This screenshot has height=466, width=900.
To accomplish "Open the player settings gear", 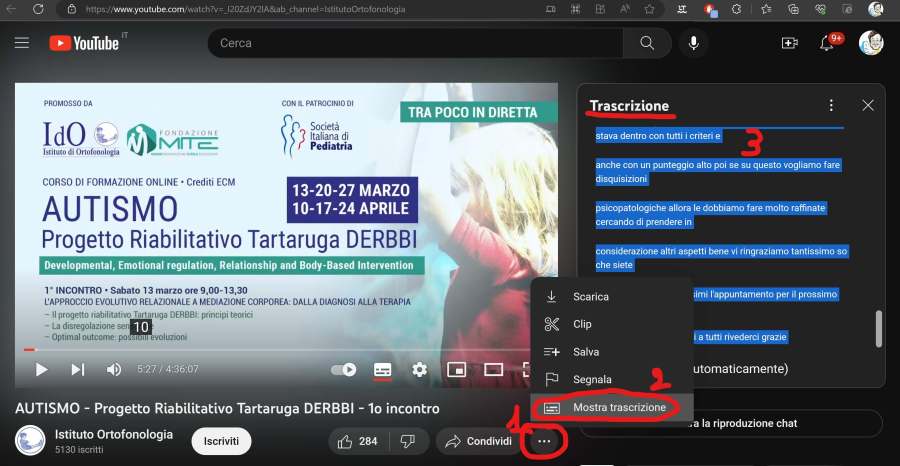I will [x=420, y=369].
